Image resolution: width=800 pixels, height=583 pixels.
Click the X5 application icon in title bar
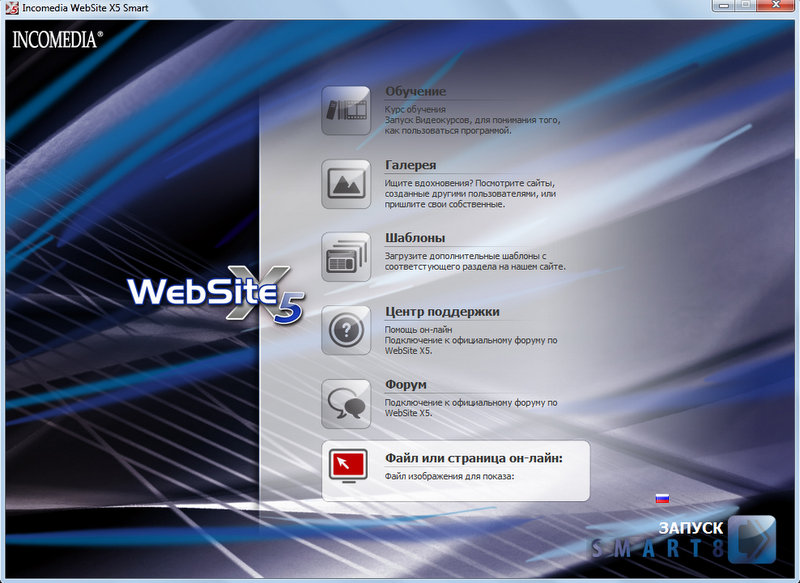tap(11, 8)
